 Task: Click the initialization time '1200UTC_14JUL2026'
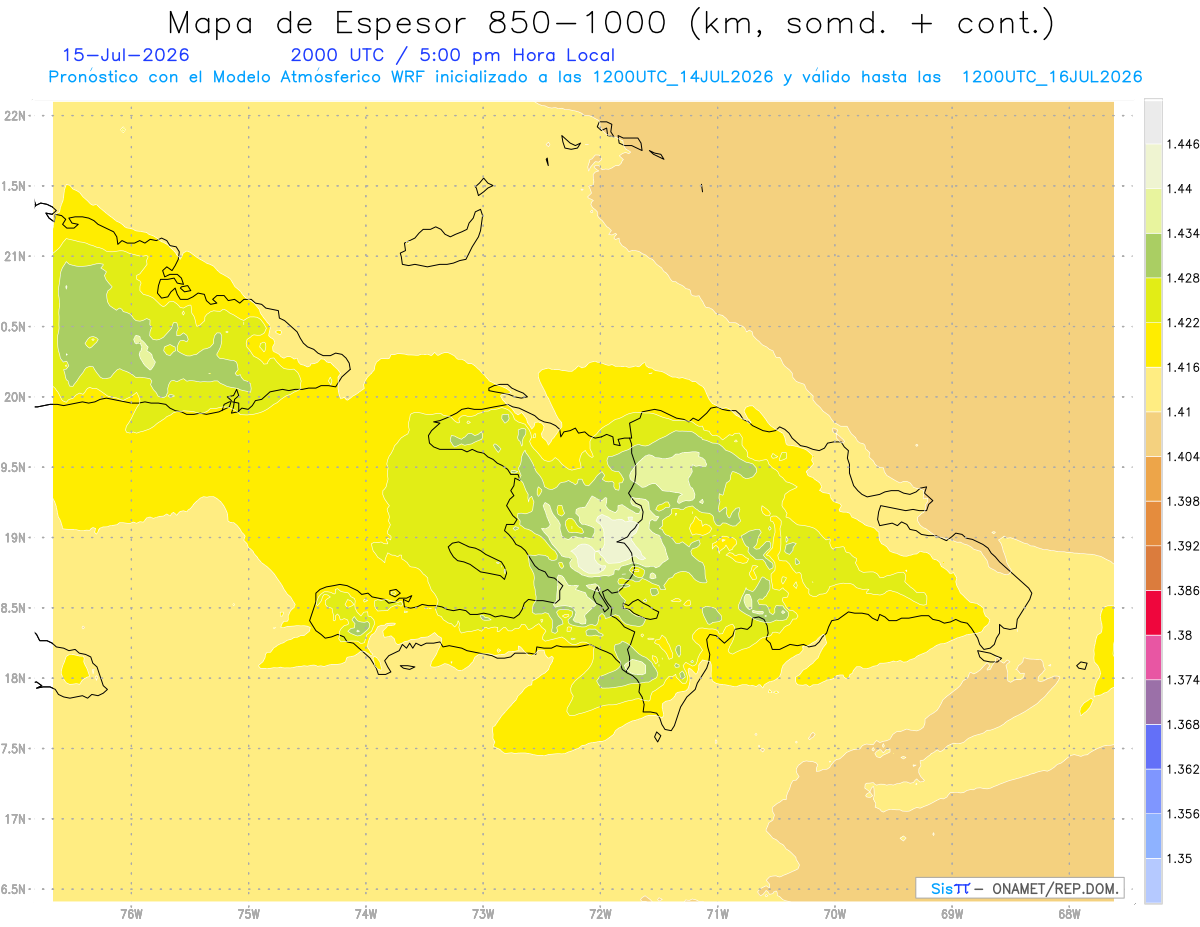tap(683, 77)
